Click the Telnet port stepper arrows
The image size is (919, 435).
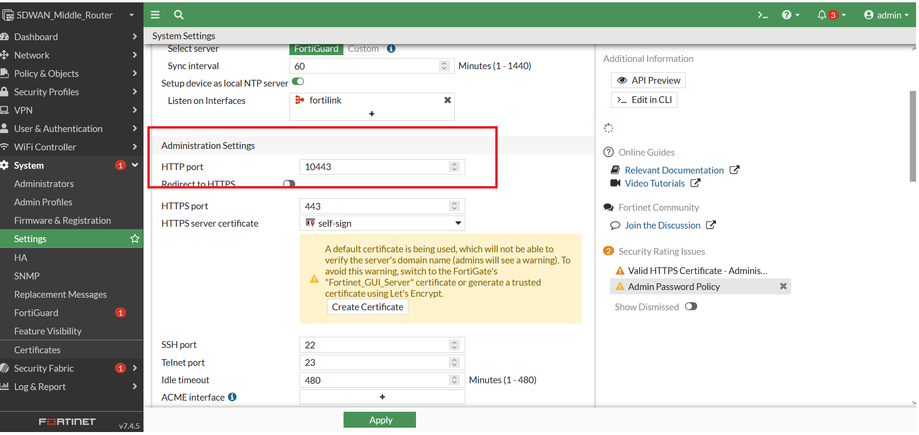pyautogui.click(x=454, y=363)
